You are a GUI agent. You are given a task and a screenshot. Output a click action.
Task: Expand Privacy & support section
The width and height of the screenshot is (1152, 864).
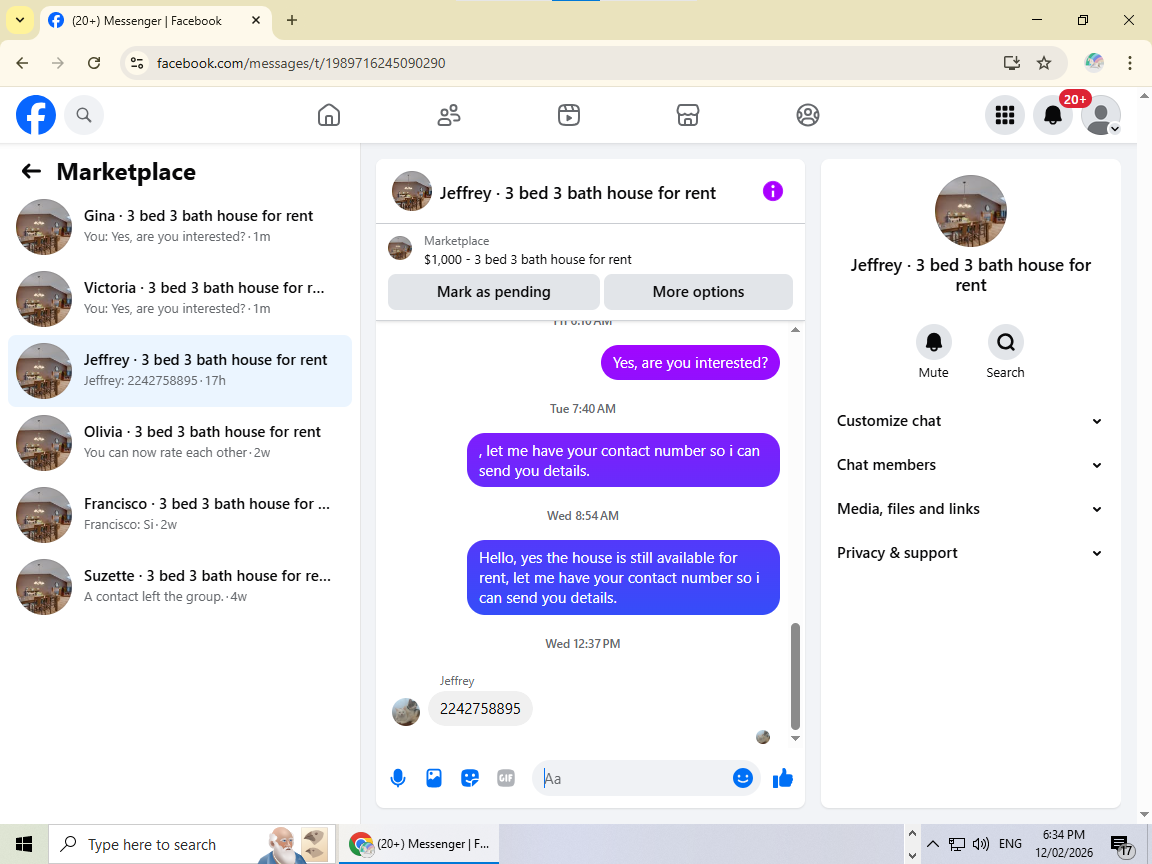(x=970, y=553)
